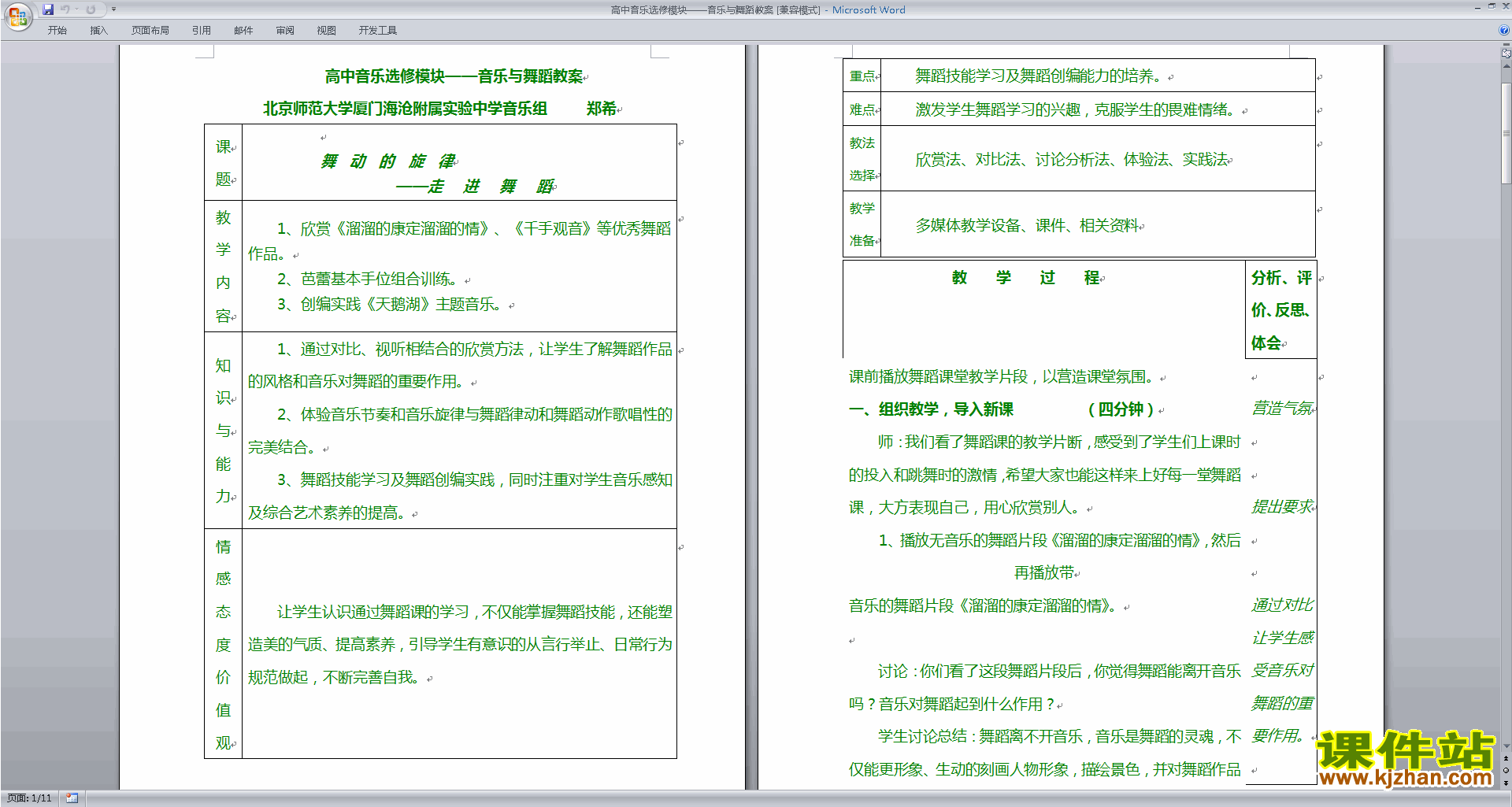Click the text （四分钟）
The width and height of the screenshot is (1512, 807).
pyautogui.click(x=1121, y=409)
